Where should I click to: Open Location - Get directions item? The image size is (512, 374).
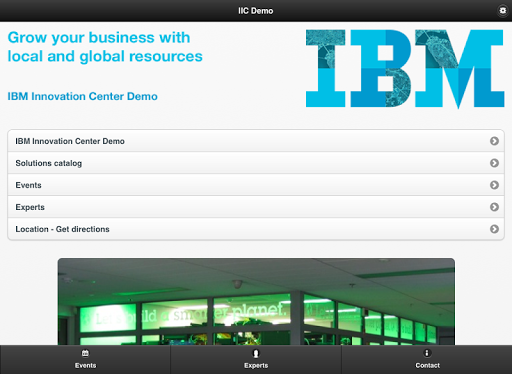256,229
